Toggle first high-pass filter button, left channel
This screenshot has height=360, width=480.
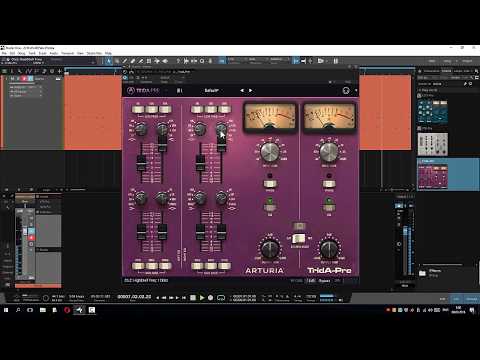(x=138, y=266)
